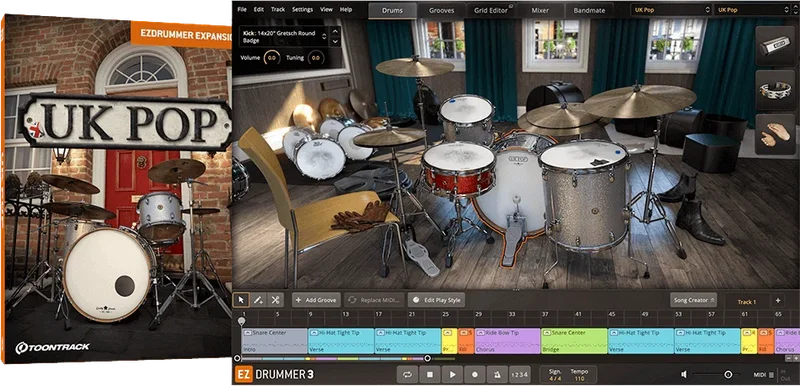Open the first UK Pop library dropdown
This screenshot has width=800, height=386.
671,10
